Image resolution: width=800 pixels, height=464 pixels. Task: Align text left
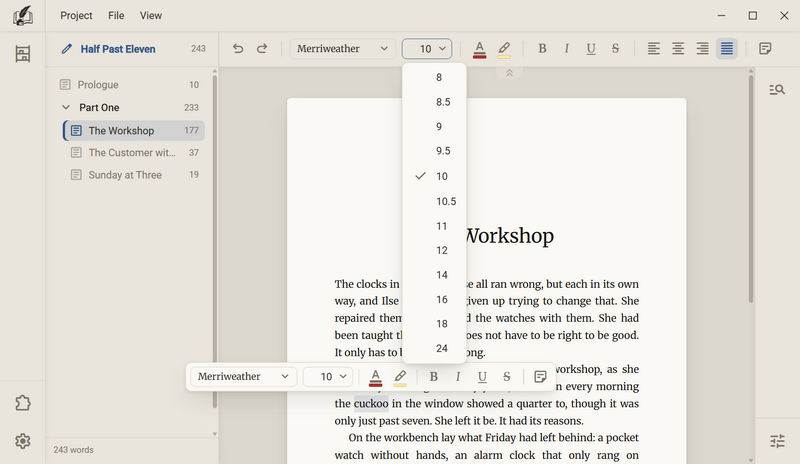point(654,48)
